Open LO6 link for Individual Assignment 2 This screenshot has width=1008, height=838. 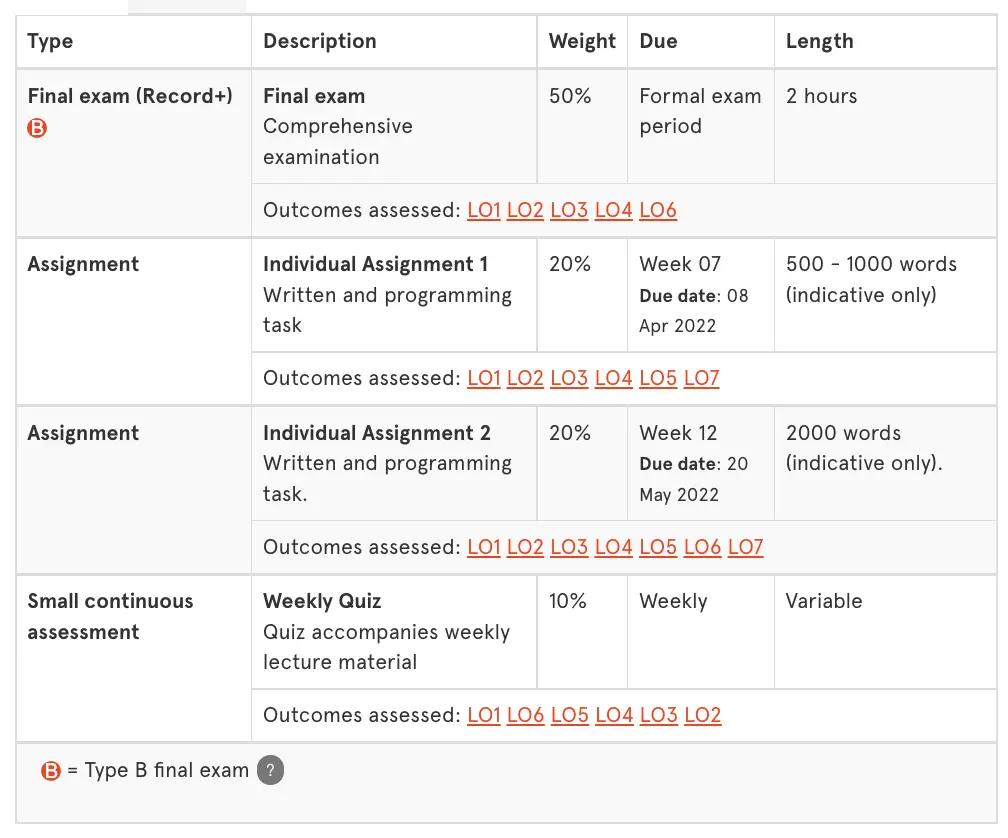pos(702,547)
